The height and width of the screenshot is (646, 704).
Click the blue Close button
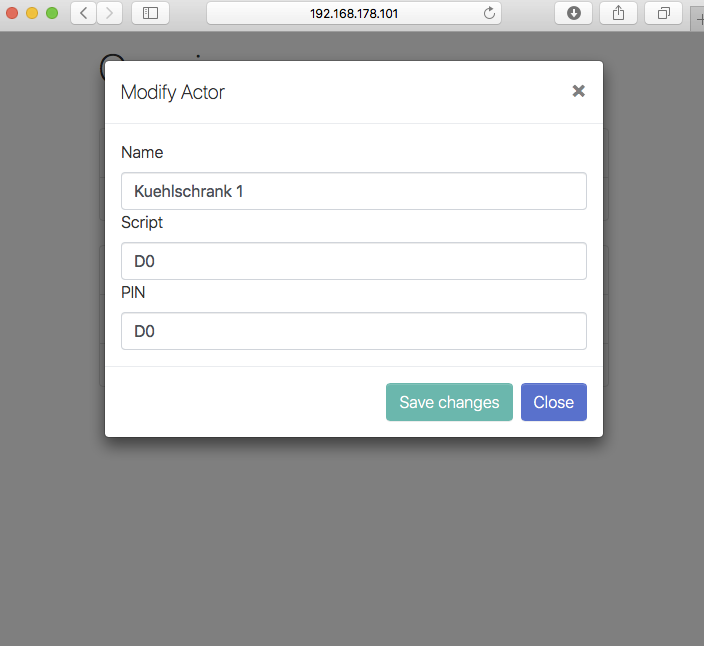coord(553,402)
